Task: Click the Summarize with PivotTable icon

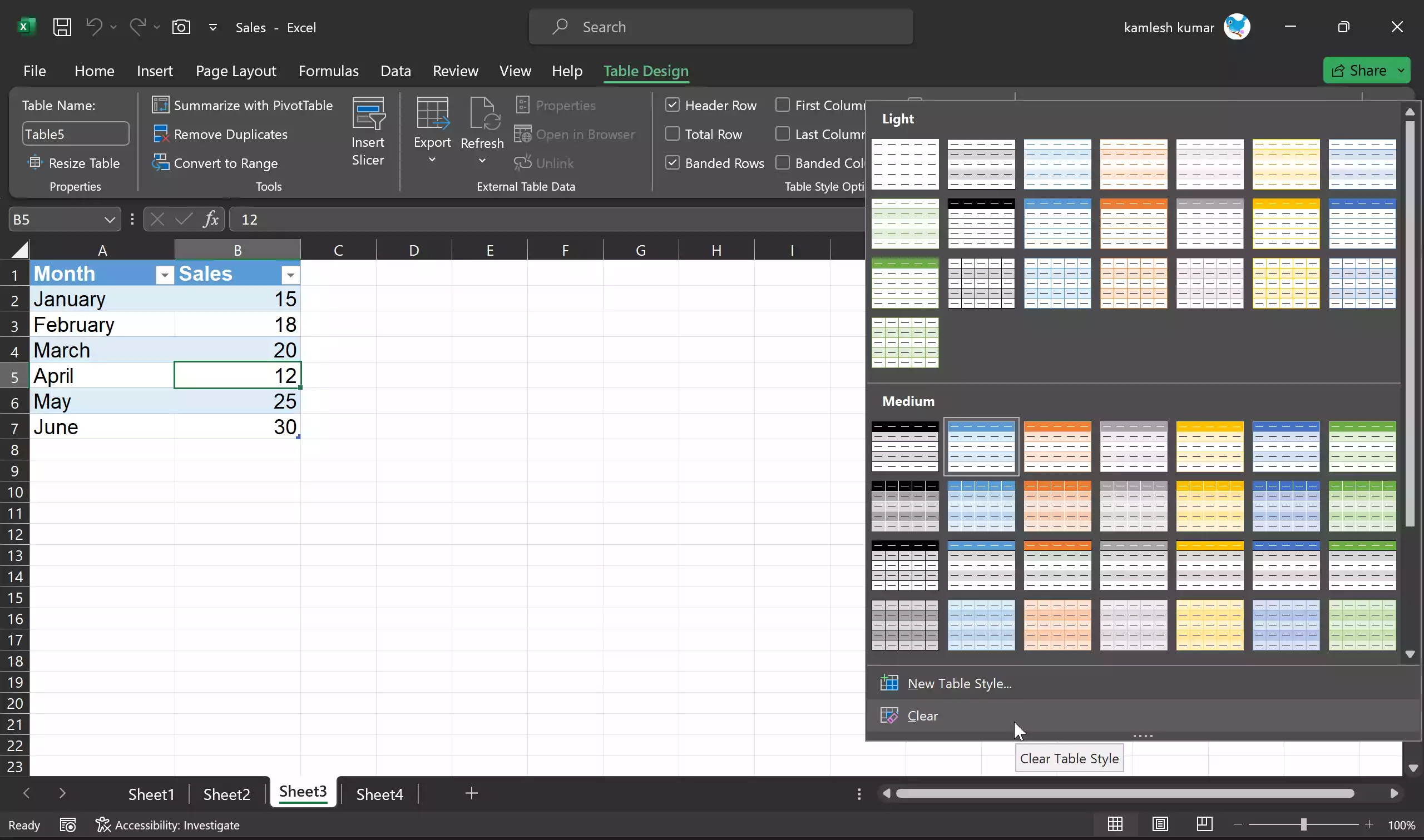Action: (159, 104)
